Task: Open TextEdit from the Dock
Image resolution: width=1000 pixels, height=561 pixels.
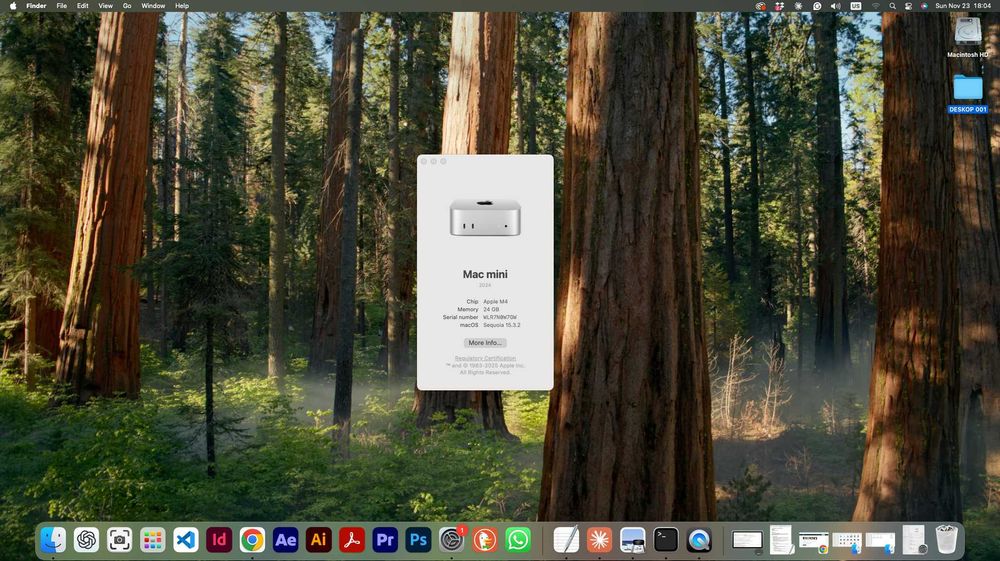Action: point(566,540)
